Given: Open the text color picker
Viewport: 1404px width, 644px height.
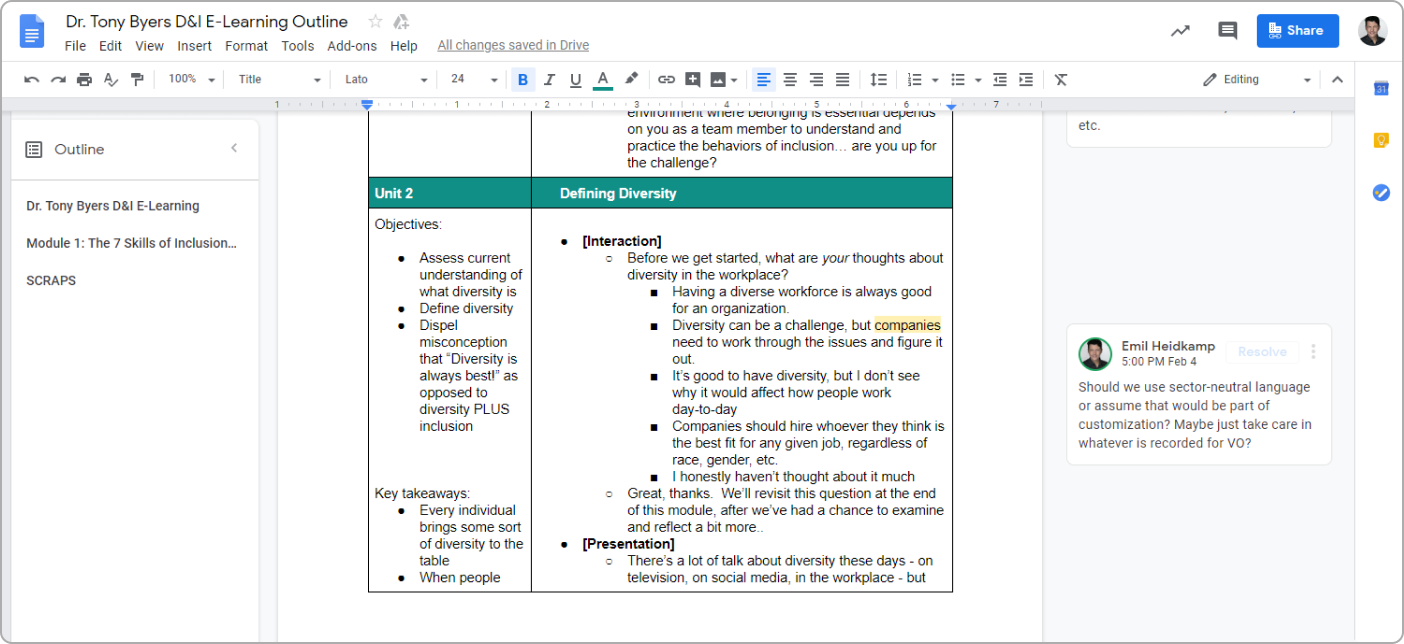Looking at the screenshot, I should point(602,80).
